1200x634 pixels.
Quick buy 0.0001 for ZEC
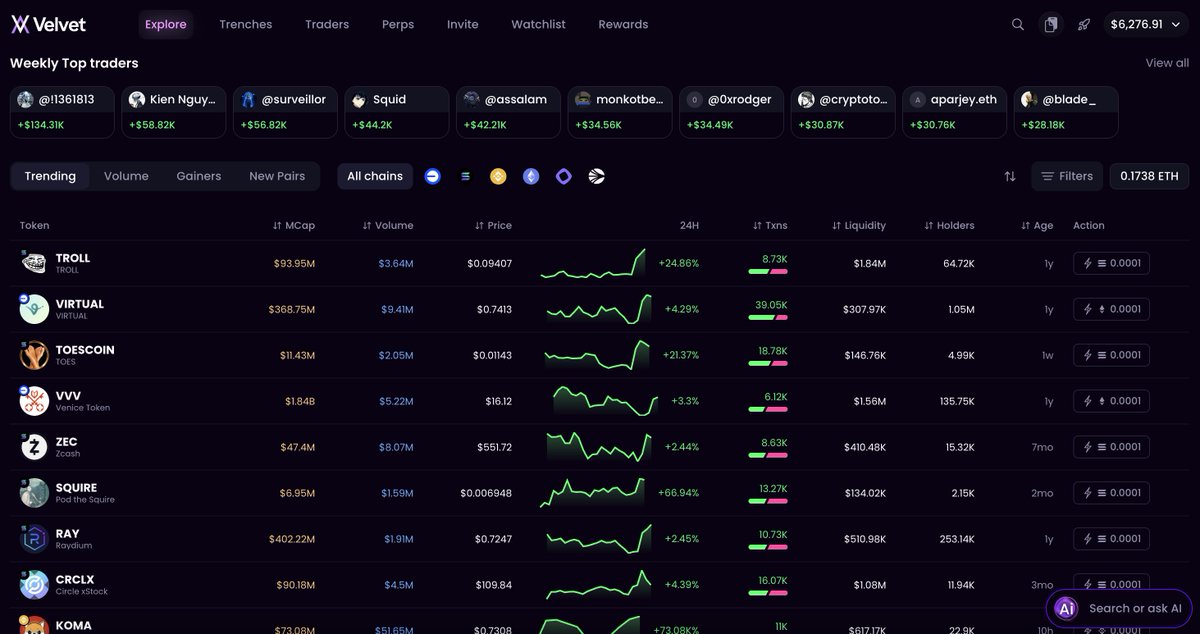coord(1111,447)
